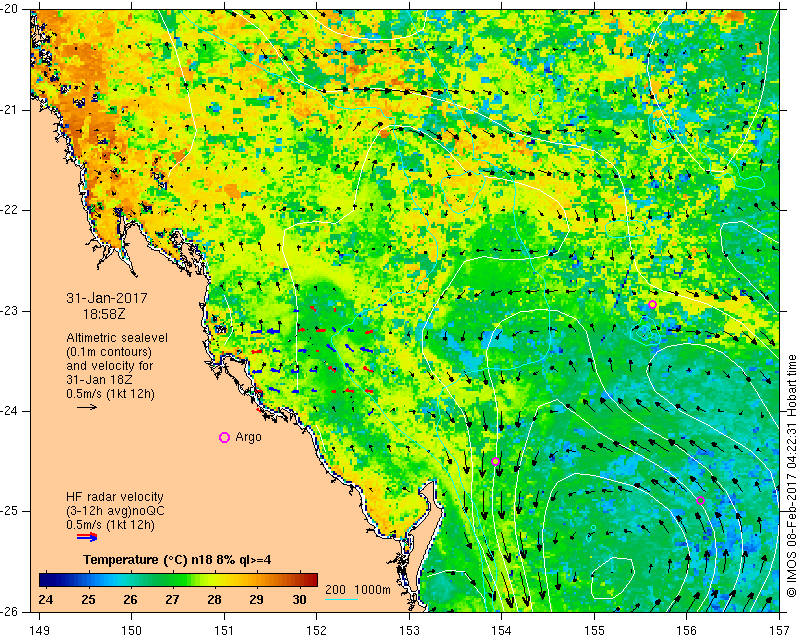Click colorbar tick label '25'

click(88, 599)
